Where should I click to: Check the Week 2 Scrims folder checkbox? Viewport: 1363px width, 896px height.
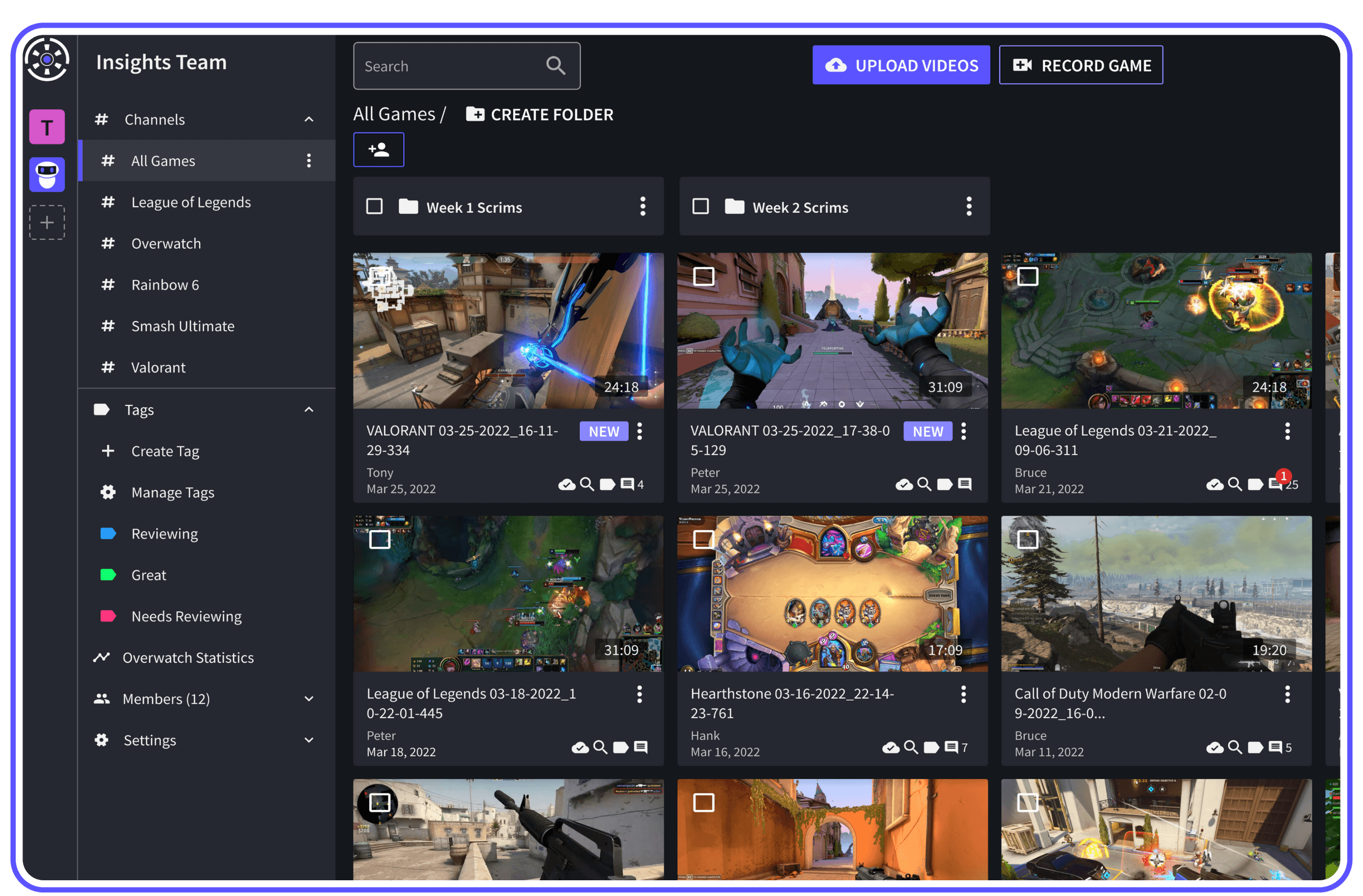701,206
